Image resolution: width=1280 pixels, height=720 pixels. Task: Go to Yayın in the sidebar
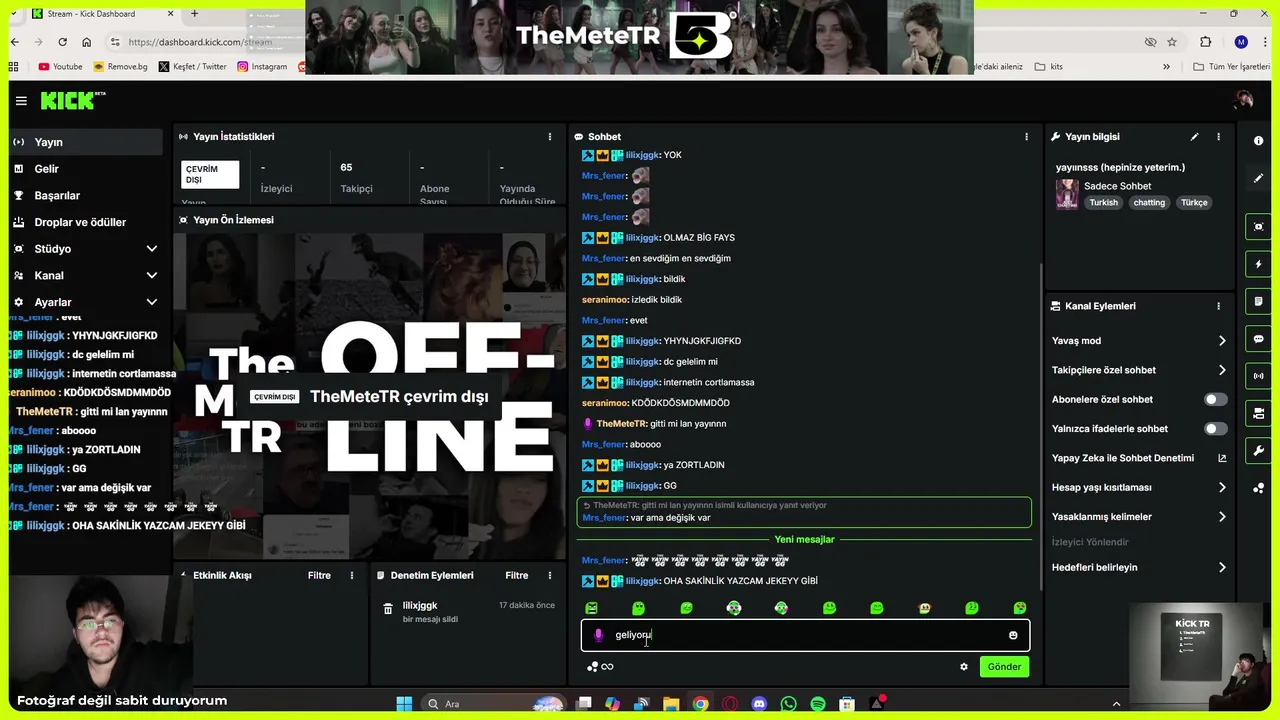[84, 142]
